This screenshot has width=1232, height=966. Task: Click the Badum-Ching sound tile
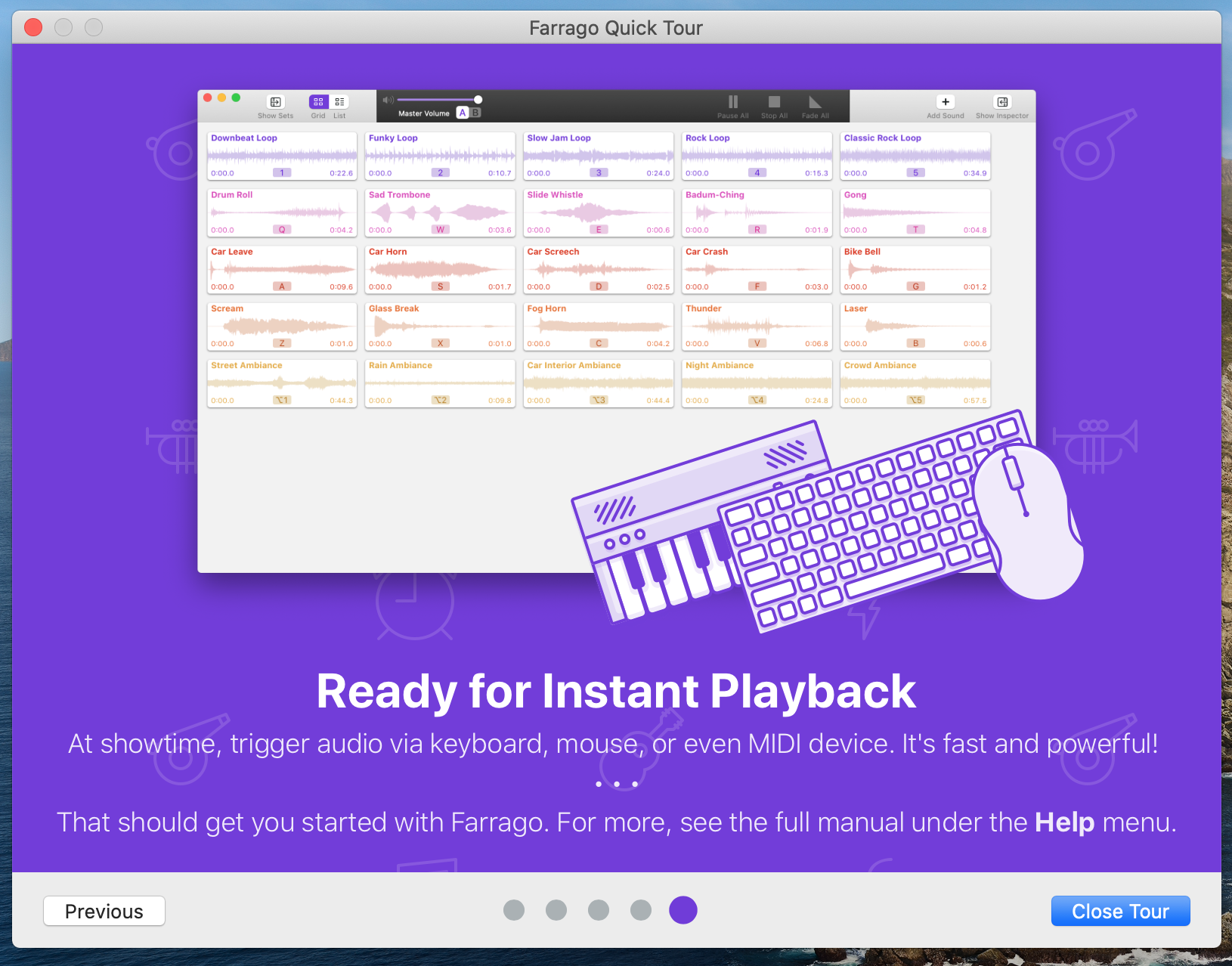click(757, 212)
